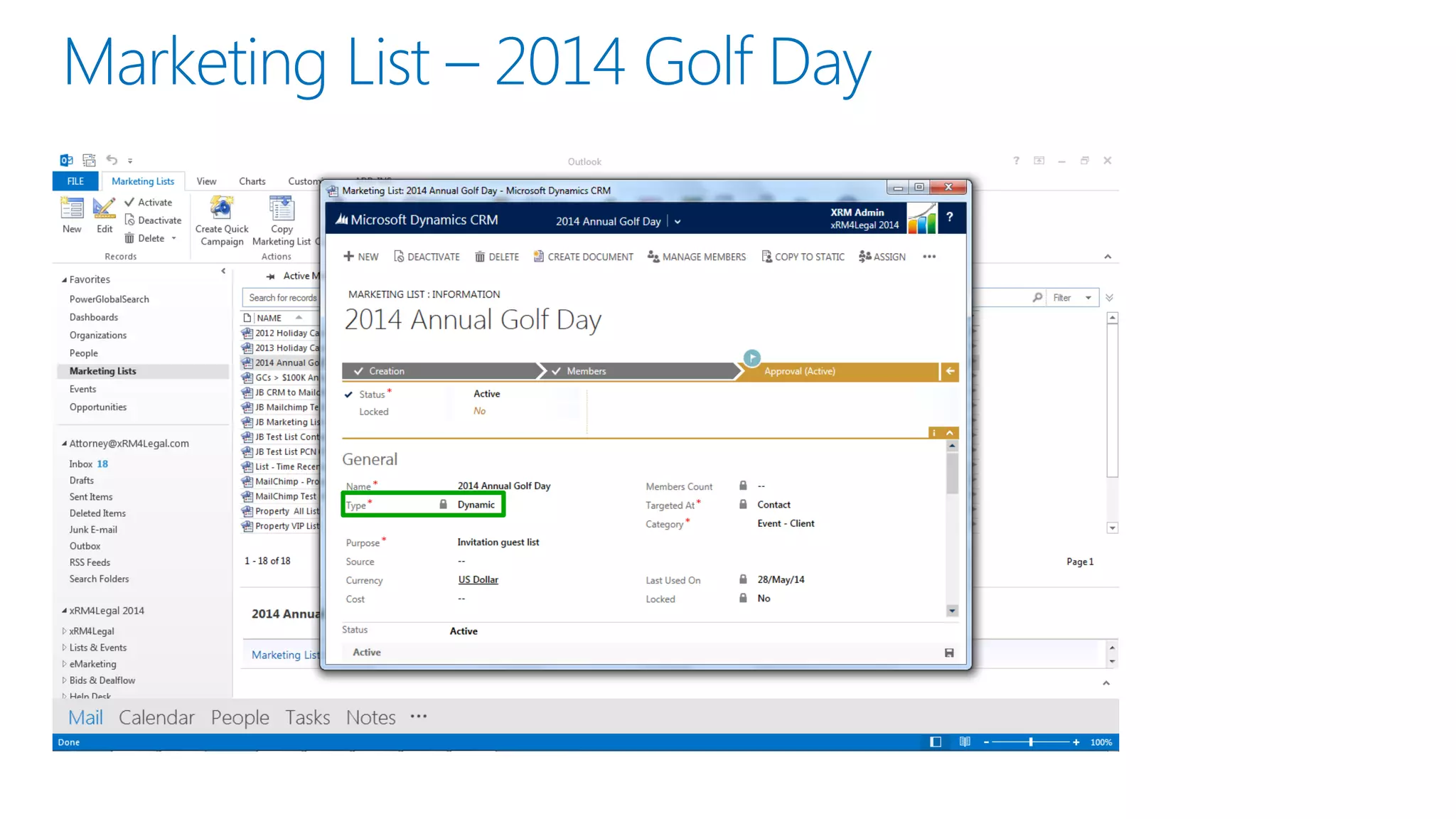Collapse the Attorney@xRM4Legal.com mailbox
The width and height of the screenshot is (1456, 819).
pos(64,444)
